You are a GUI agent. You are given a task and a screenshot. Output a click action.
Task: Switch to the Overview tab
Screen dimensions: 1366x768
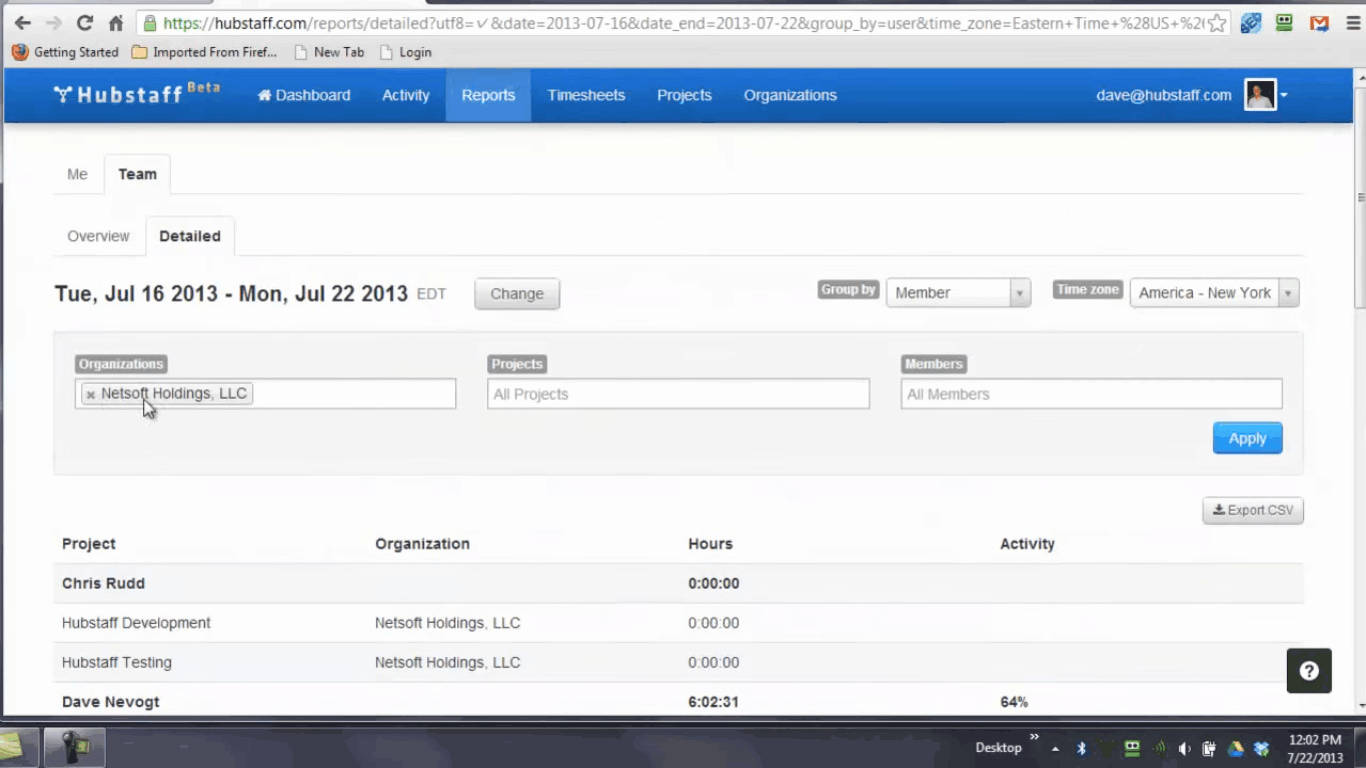(x=98, y=236)
